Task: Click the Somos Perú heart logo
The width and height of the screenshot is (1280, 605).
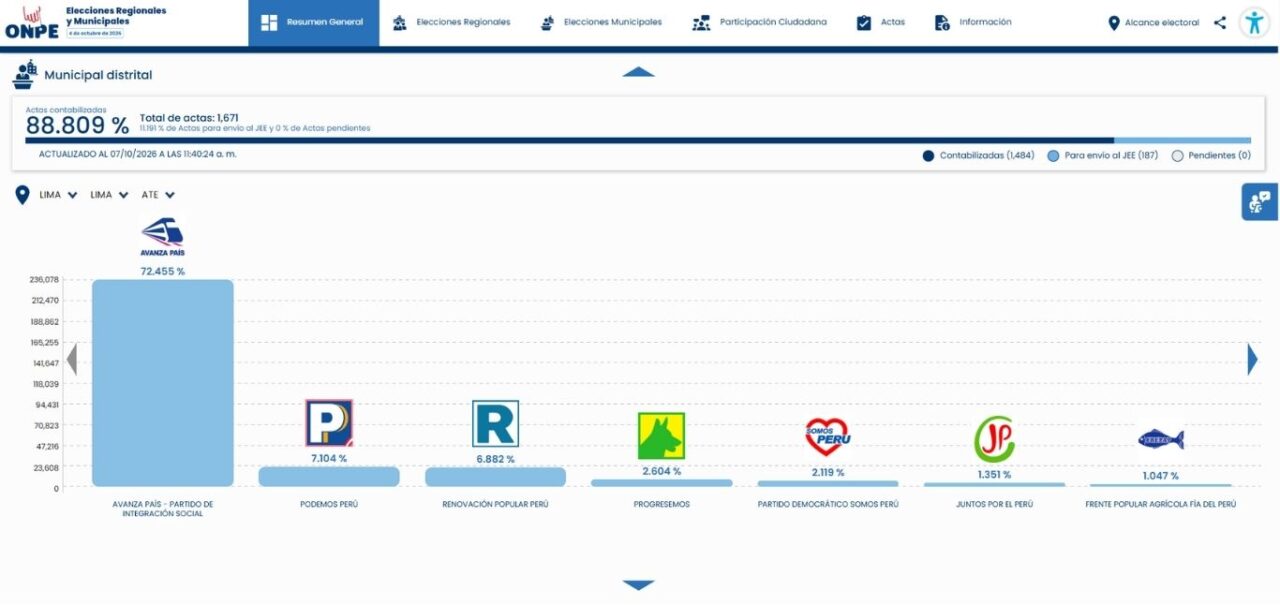Action: (x=827, y=437)
